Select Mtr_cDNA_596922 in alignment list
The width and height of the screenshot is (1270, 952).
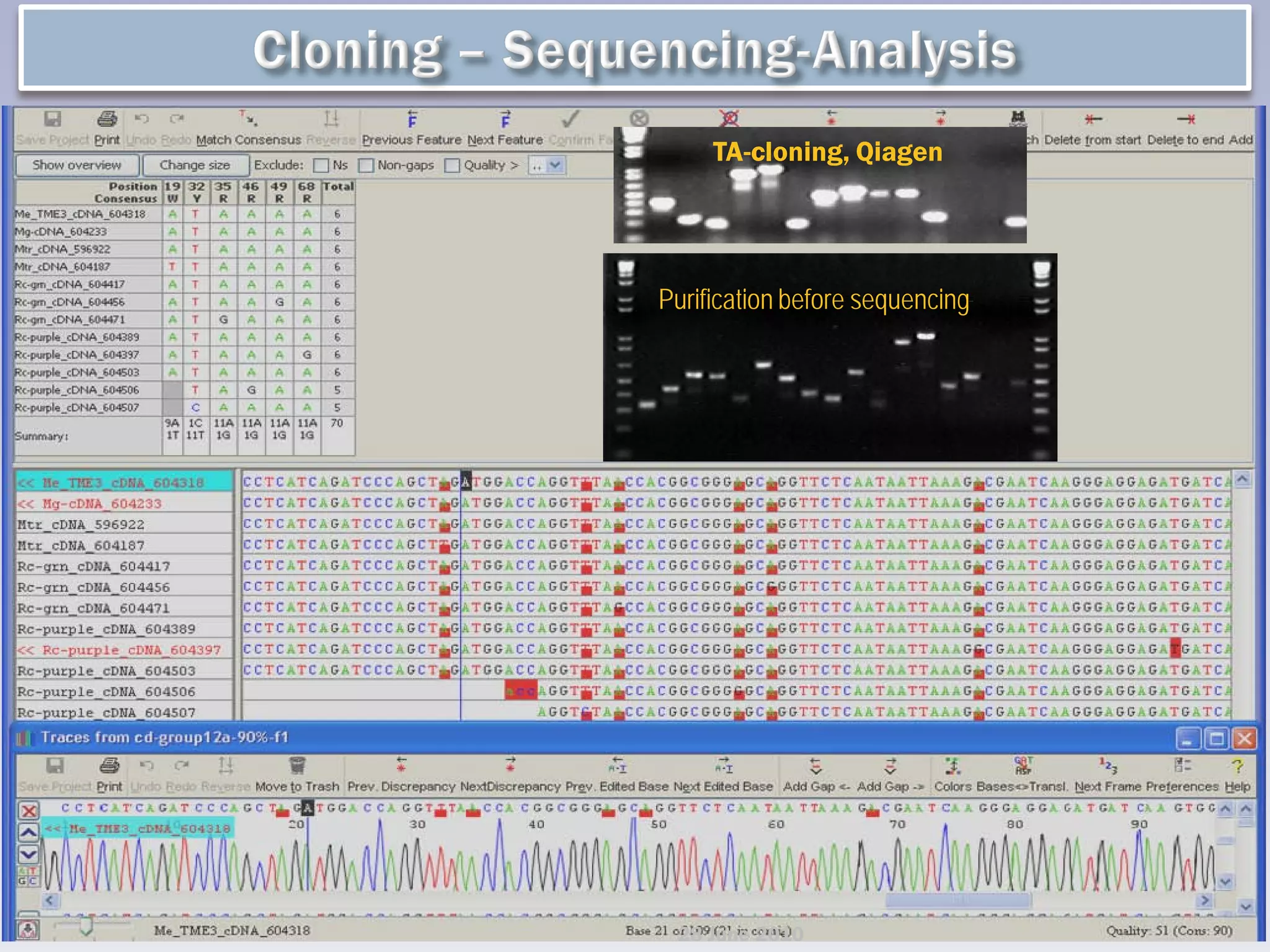(124, 524)
